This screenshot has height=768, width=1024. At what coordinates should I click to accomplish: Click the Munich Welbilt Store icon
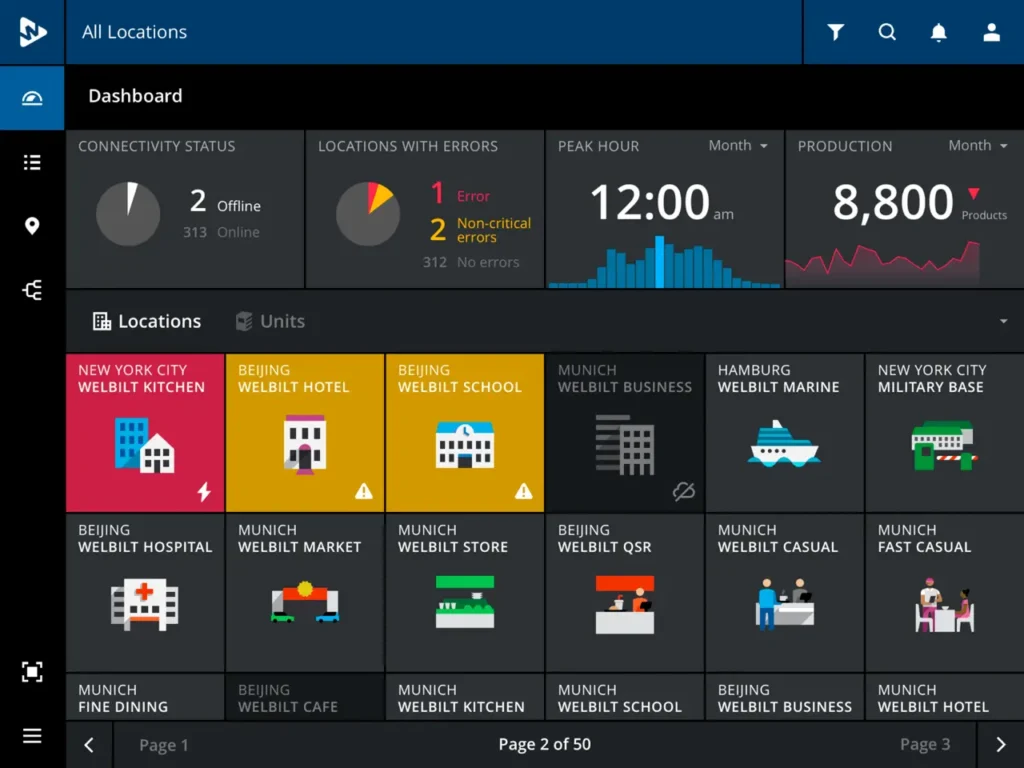(465, 601)
